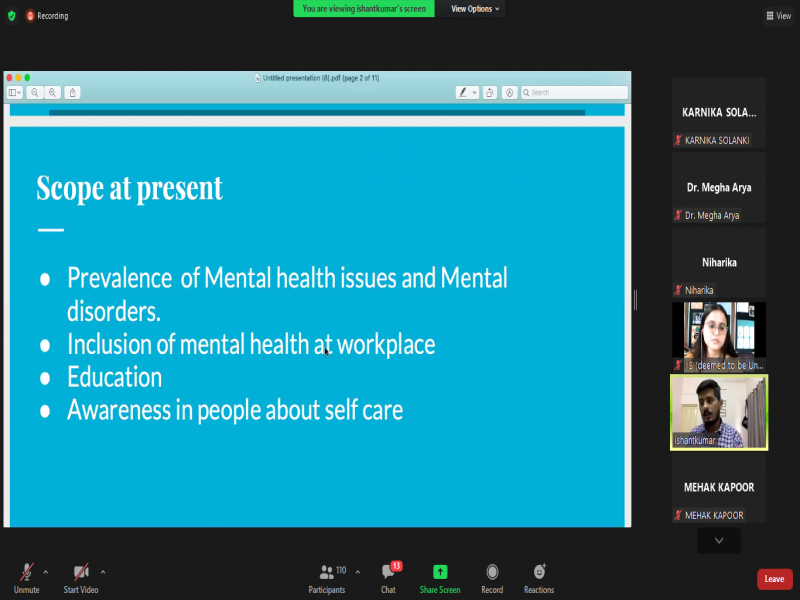This screenshot has width=800, height=600.
Task: Zoom in on the PDF page
Action: (x=53, y=92)
